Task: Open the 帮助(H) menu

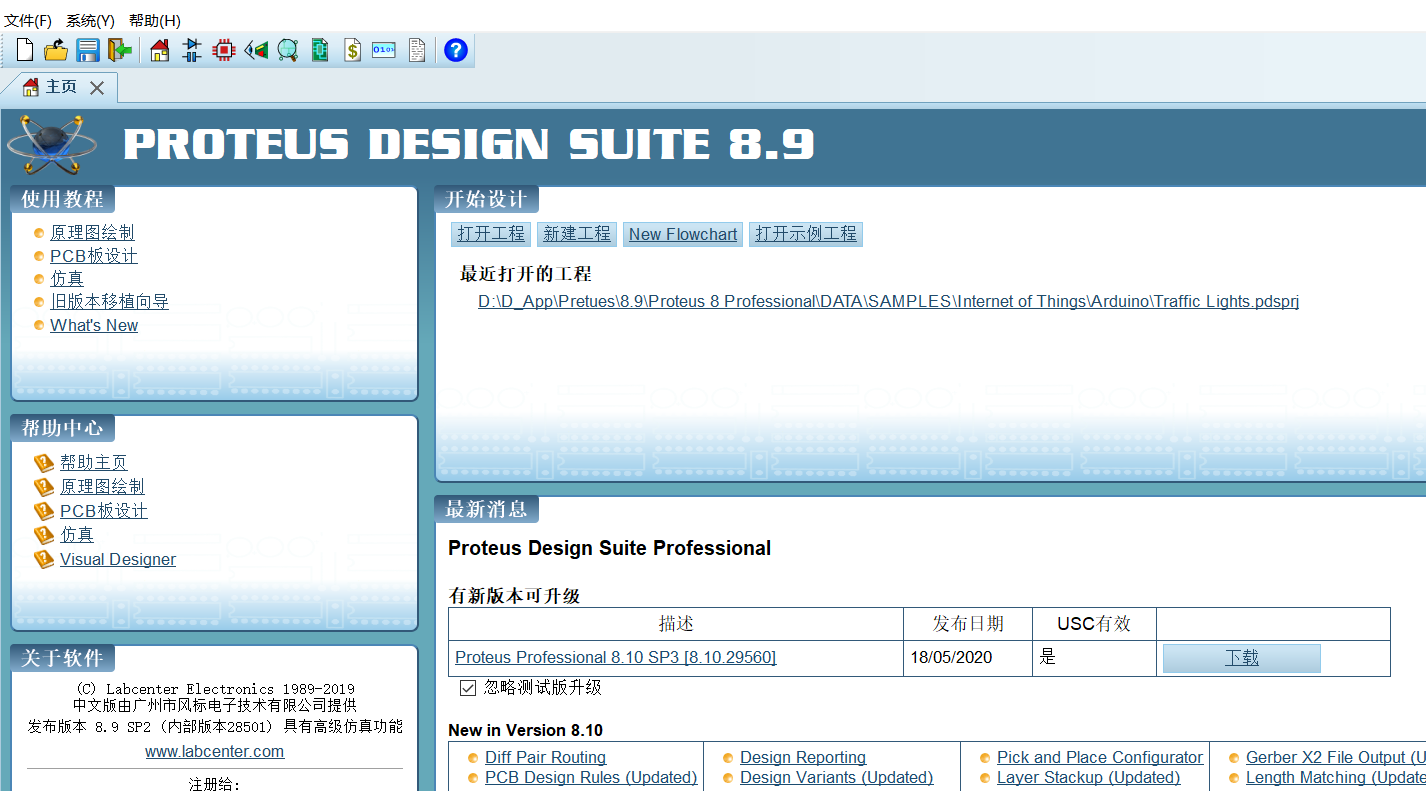Action: tap(155, 20)
